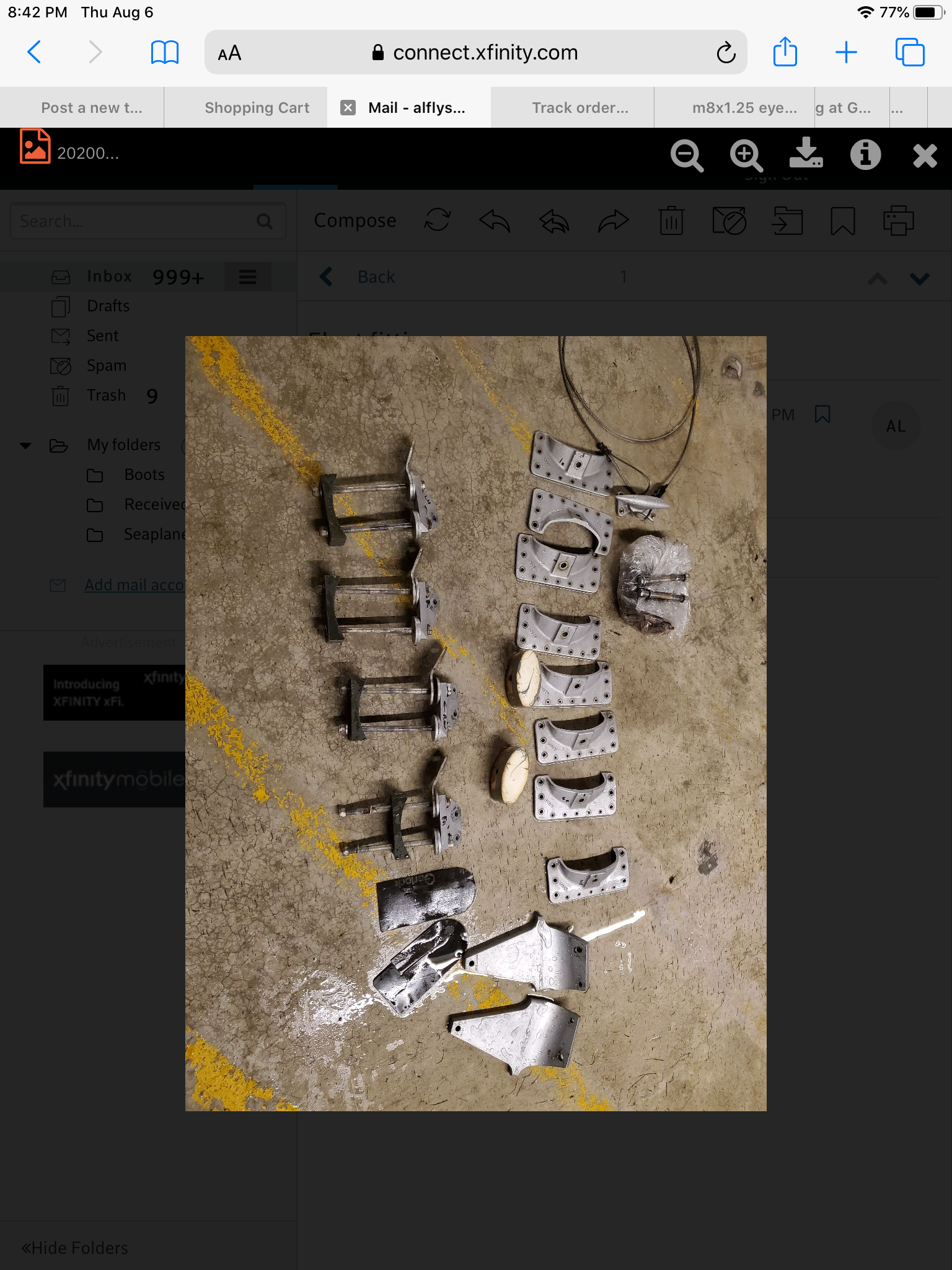Show attachment info details

coord(865,155)
